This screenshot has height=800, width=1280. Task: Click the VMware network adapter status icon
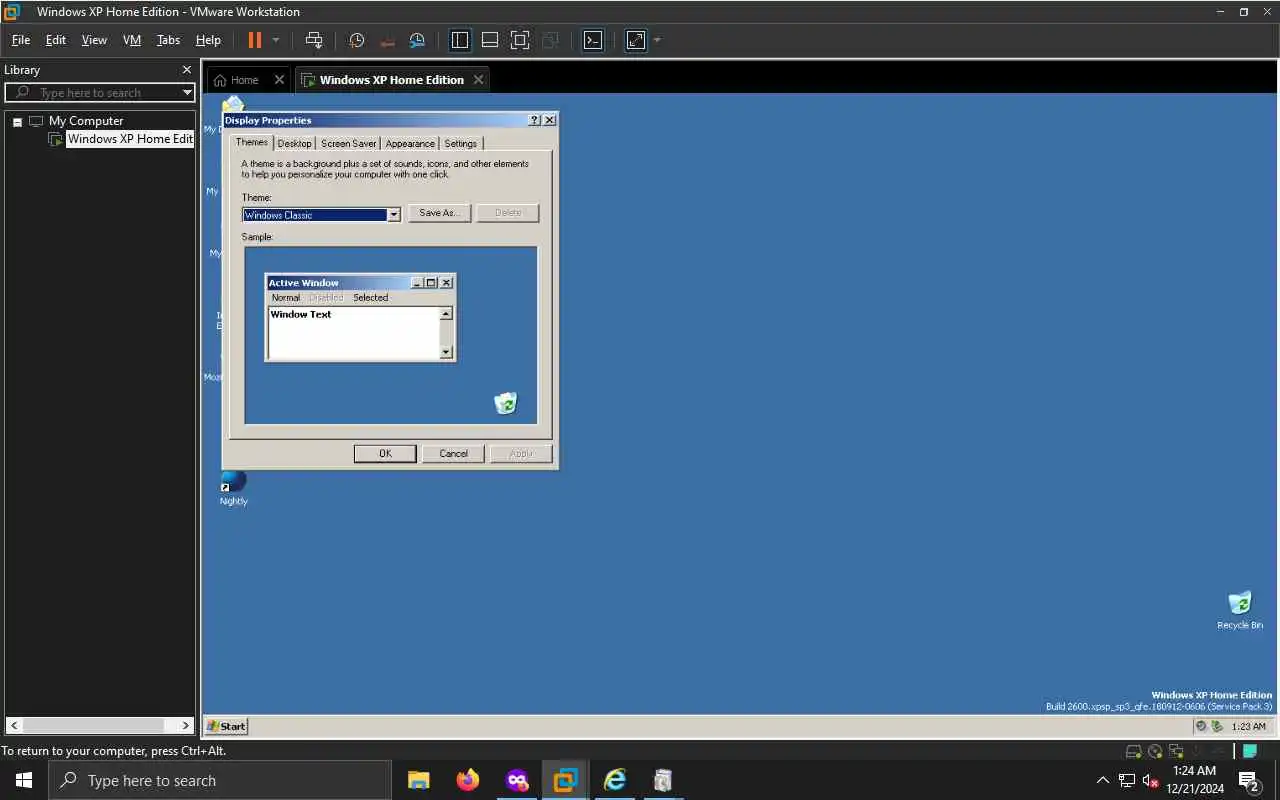coord(1174,751)
